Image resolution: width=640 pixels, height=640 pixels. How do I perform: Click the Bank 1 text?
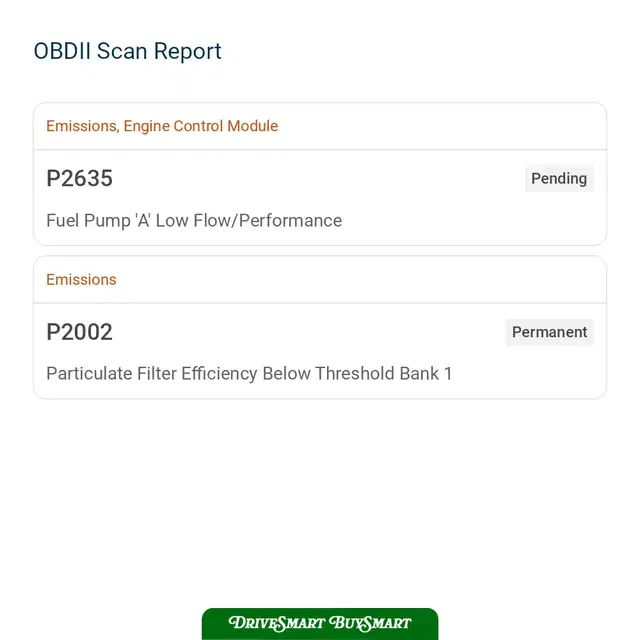pyautogui.click(x=426, y=373)
